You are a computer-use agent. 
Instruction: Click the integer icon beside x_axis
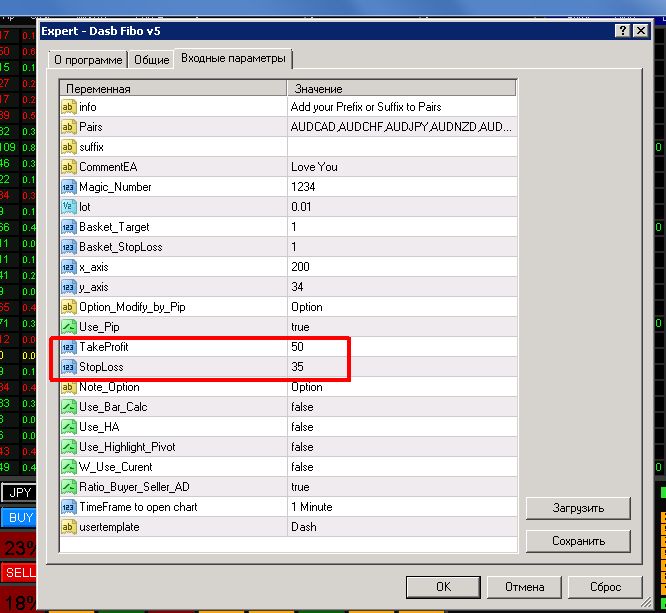click(x=68, y=267)
